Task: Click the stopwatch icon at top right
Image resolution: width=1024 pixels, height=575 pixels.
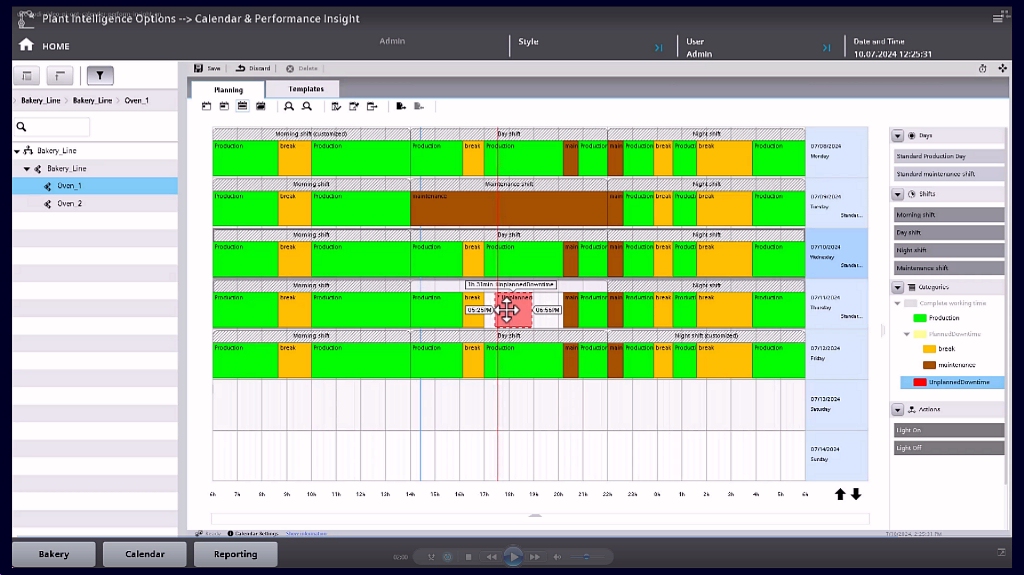Action: tap(982, 68)
